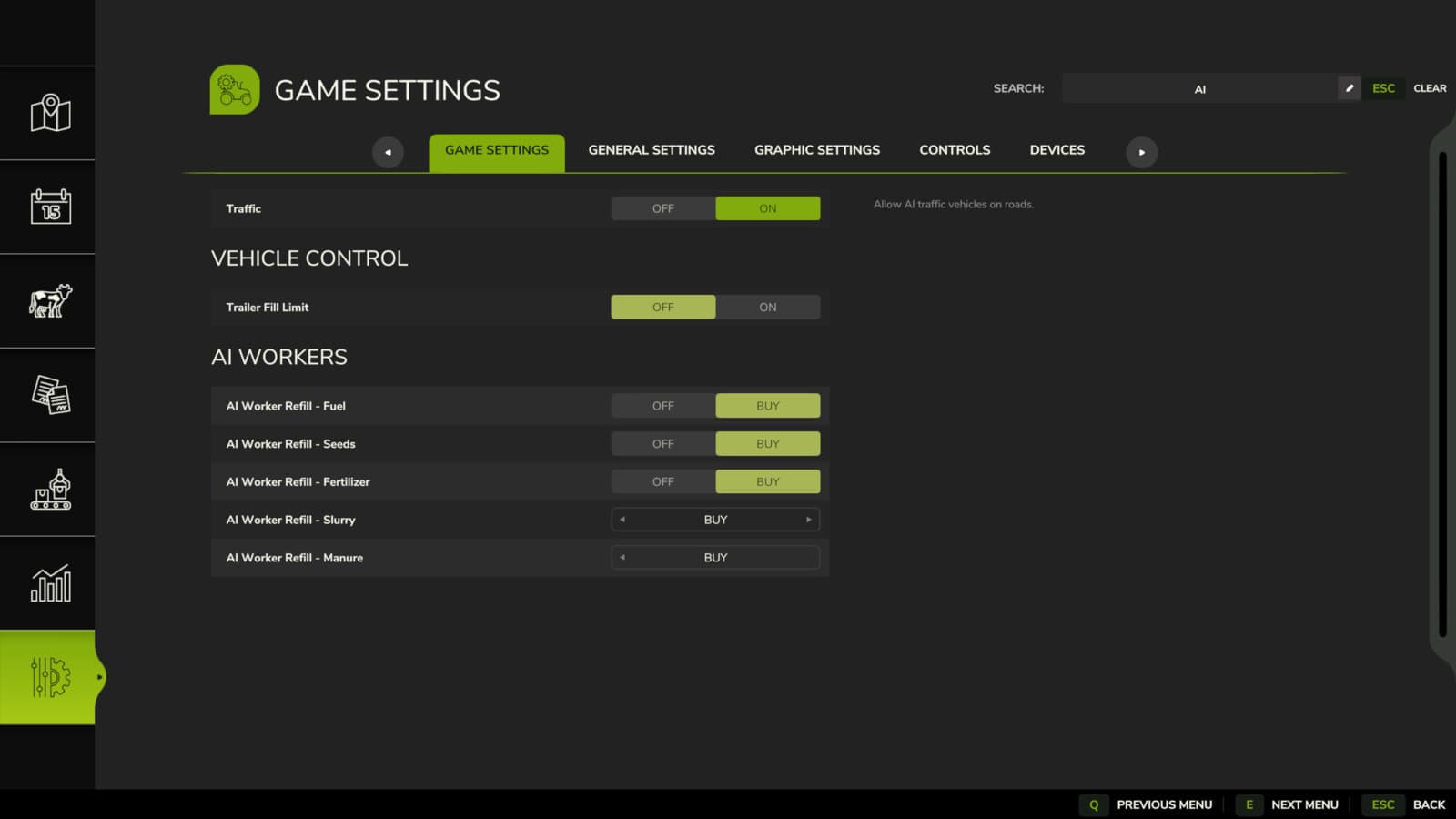Click the Manure BUY value box
This screenshot has width=1456, height=819.
coord(715,558)
